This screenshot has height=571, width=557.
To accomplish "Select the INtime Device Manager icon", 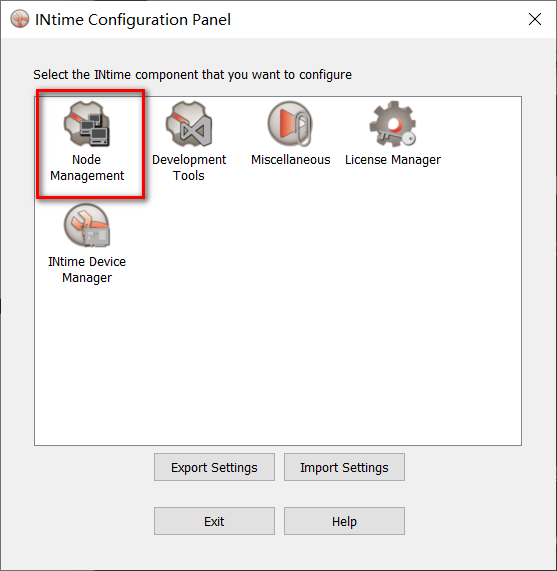I will point(87,226).
